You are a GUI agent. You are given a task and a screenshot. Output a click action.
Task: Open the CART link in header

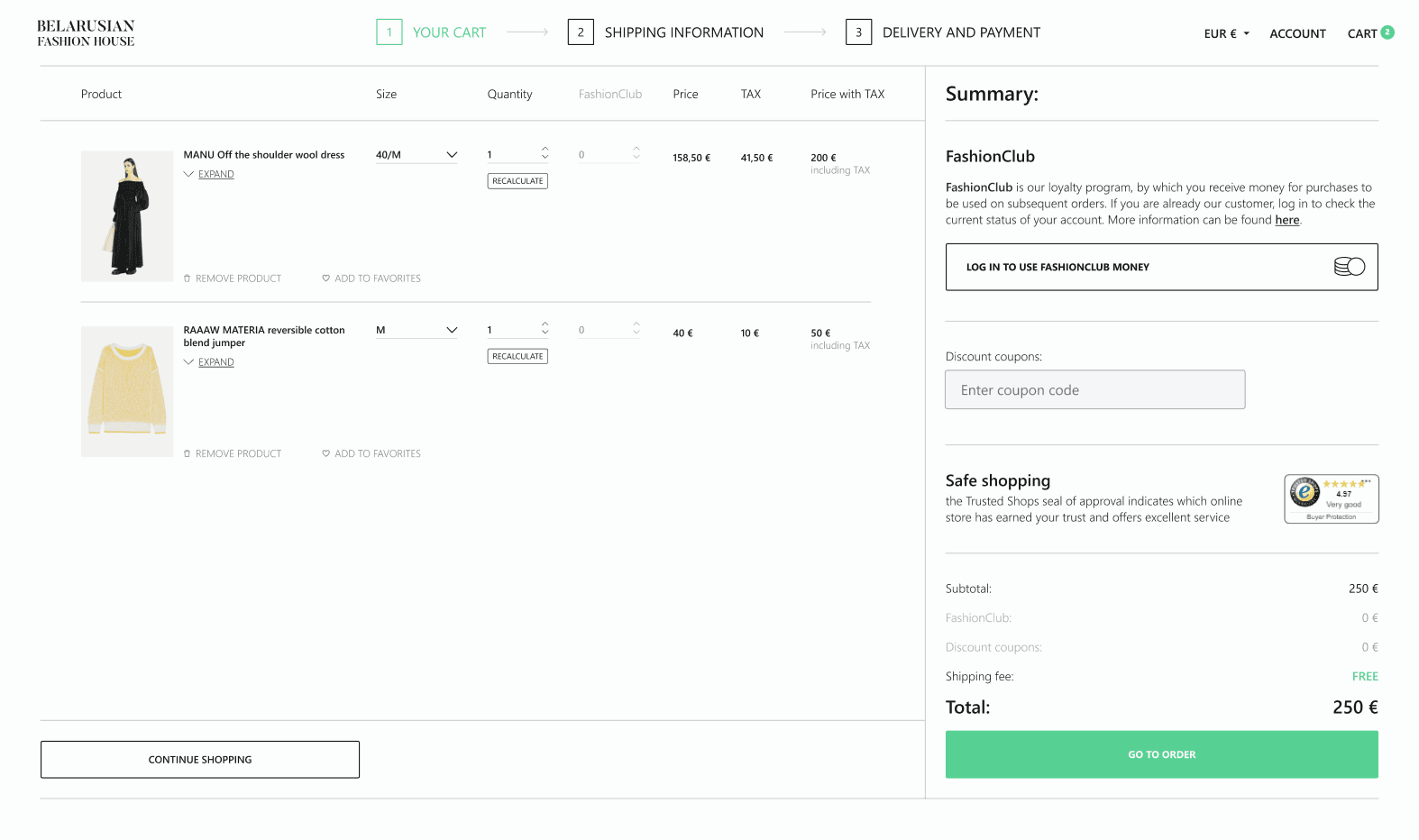[1362, 33]
